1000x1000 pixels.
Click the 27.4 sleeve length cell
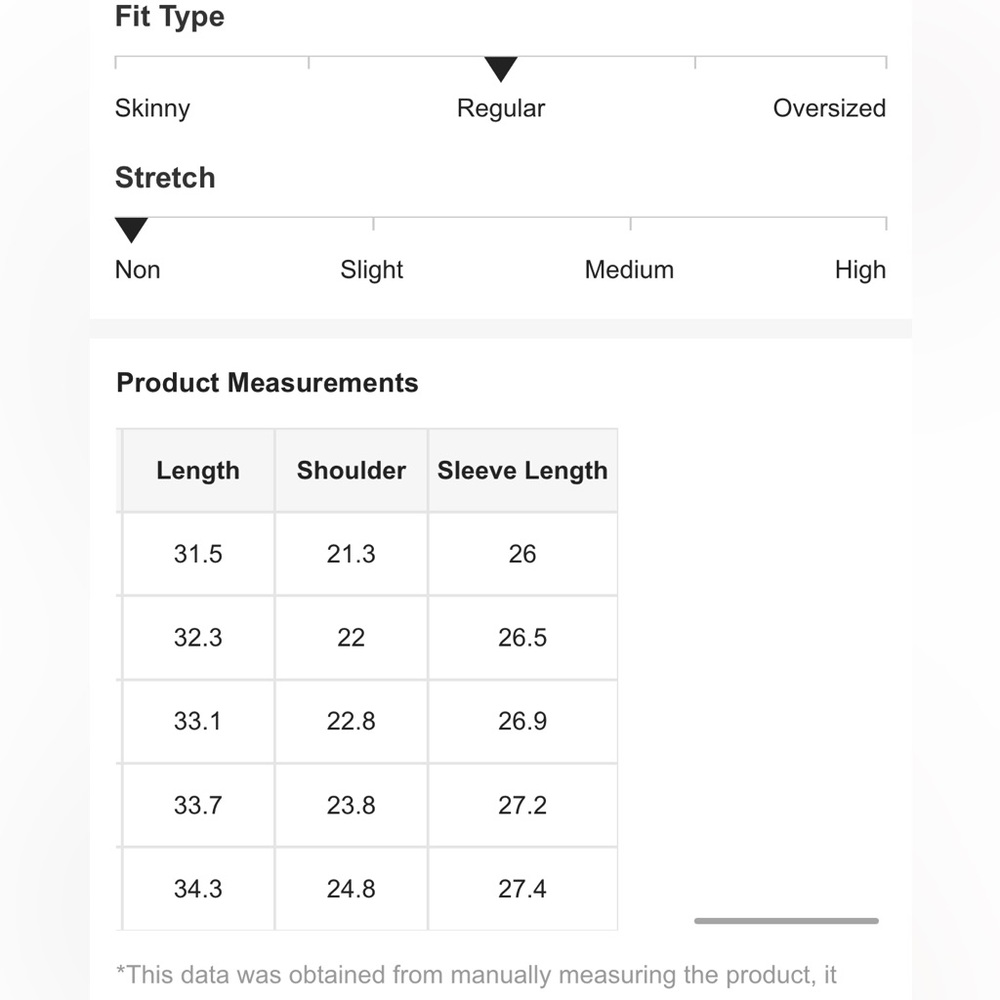click(x=522, y=889)
